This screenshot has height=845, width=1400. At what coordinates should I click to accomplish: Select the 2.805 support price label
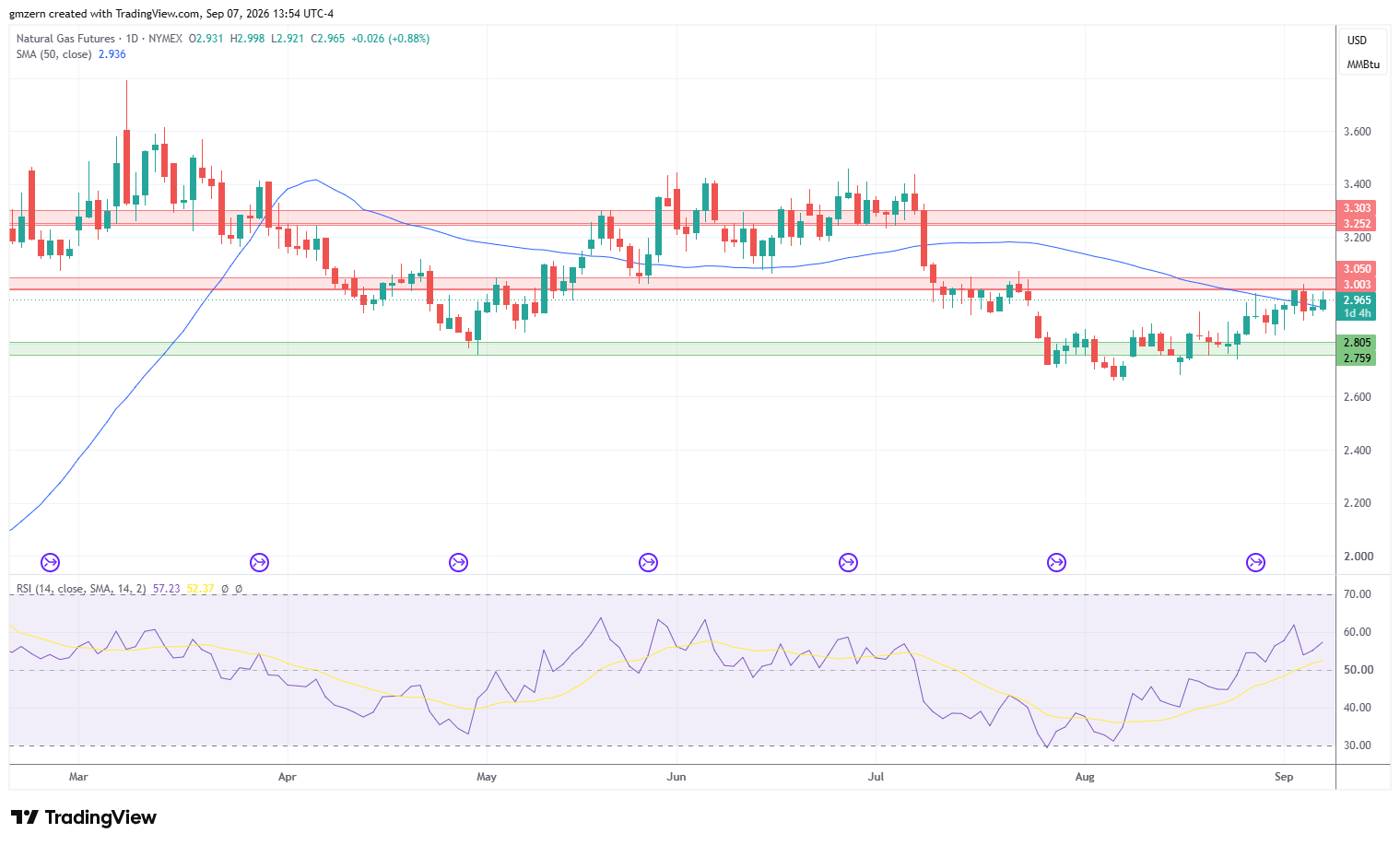(x=1357, y=343)
